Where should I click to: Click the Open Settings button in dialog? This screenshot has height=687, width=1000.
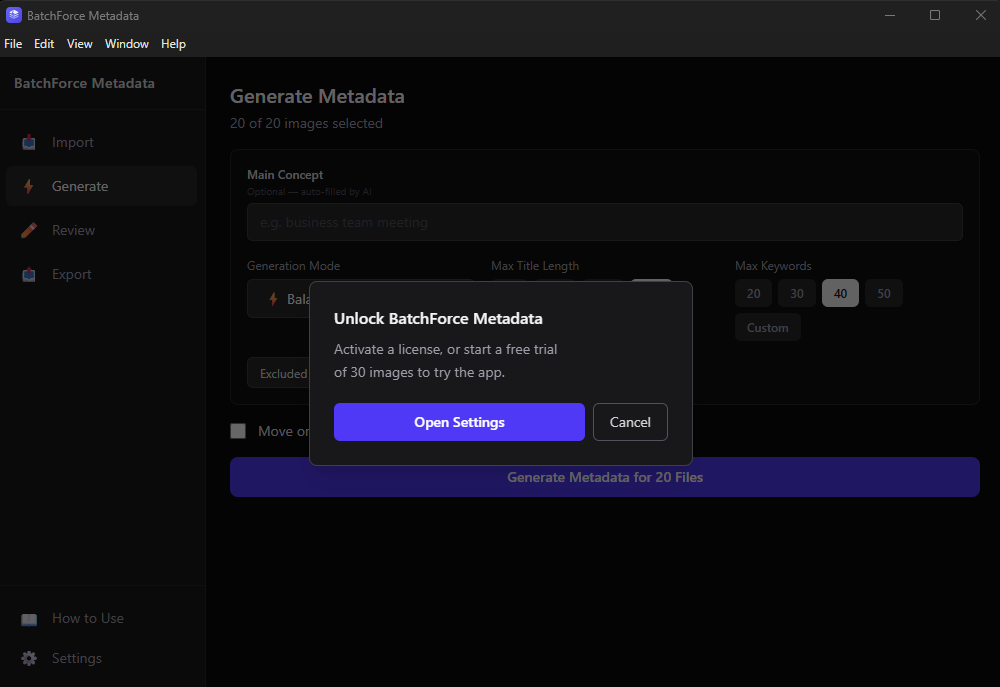point(459,422)
